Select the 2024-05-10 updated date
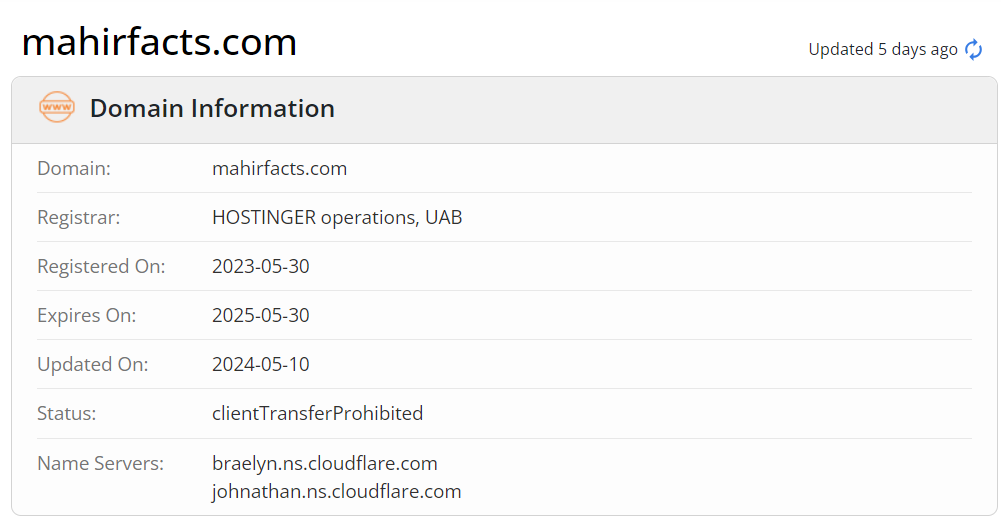 click(261, 364)
